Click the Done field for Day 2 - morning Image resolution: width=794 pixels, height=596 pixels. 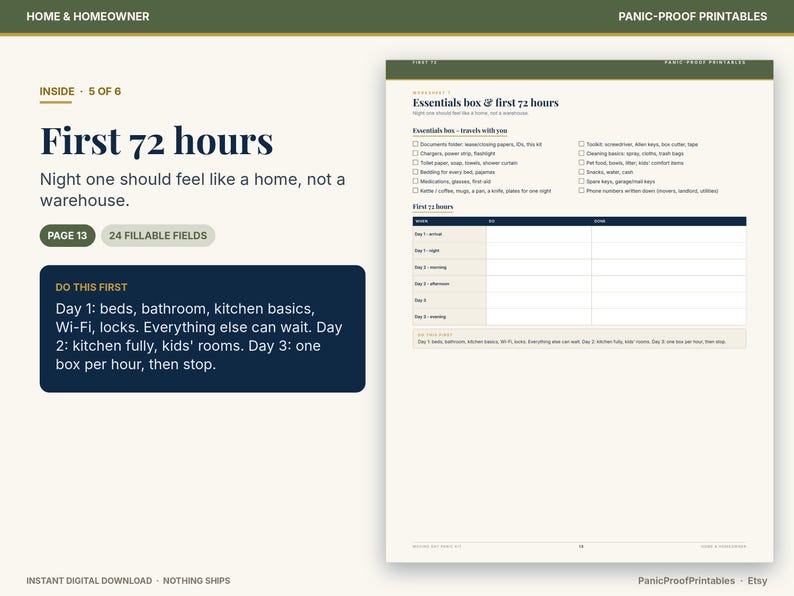tap(669, 267)
